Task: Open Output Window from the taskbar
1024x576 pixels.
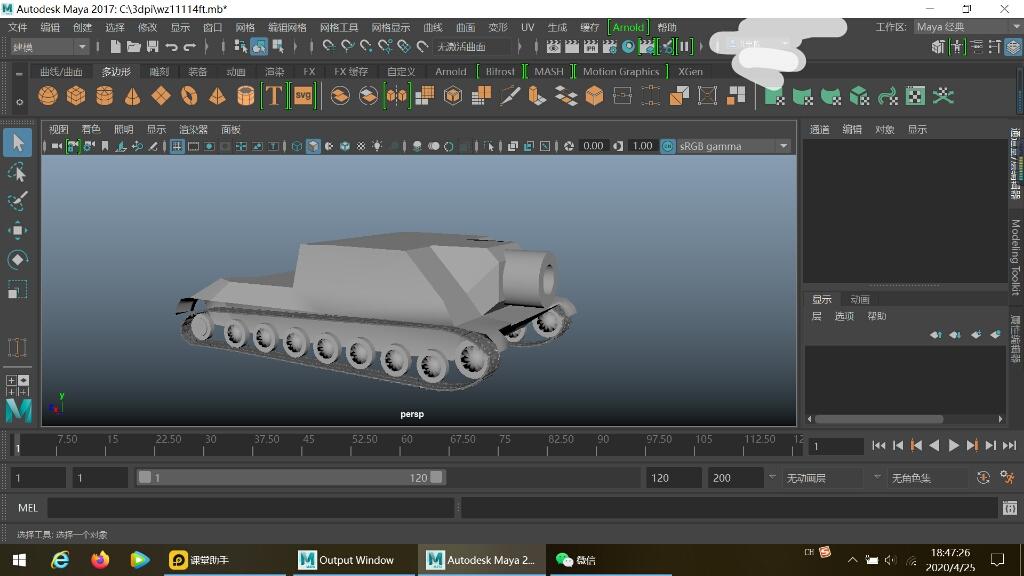Action: click(x=347, y=560)
